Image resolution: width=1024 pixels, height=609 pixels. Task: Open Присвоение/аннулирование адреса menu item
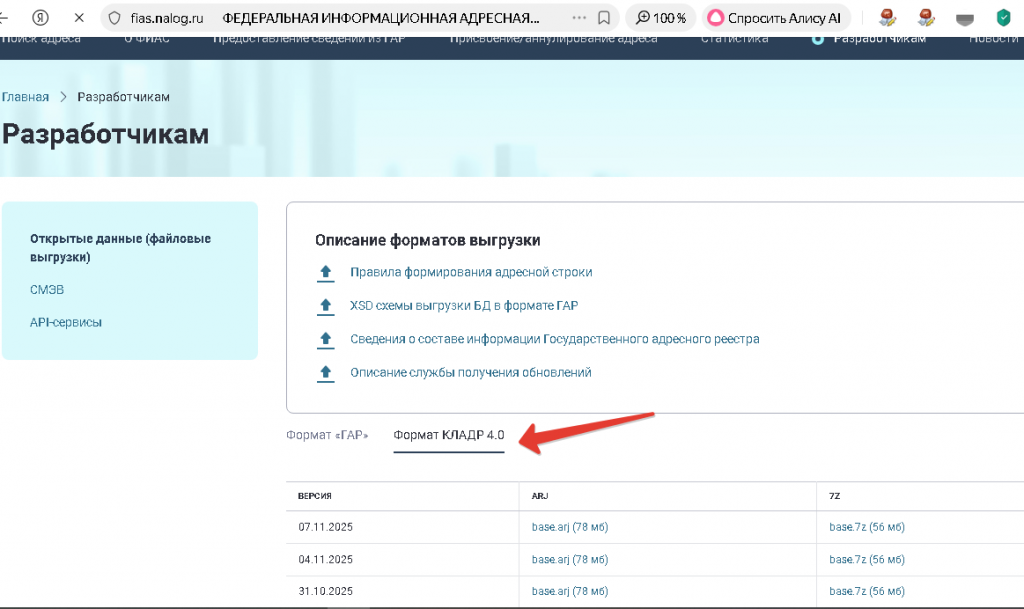point(554,39)
